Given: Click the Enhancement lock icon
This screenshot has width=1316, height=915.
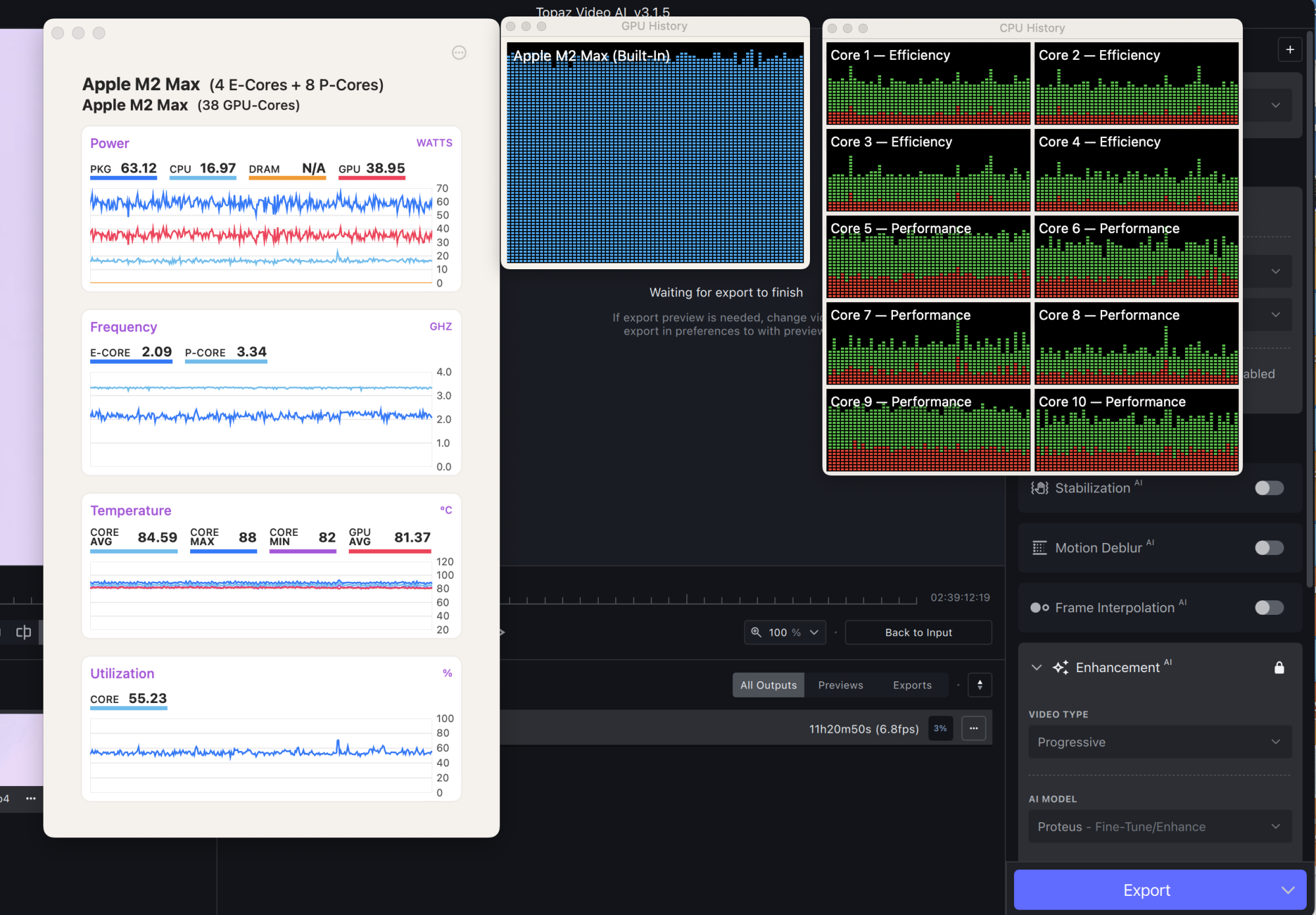Looking at the screenshot, I should pyautogui.click(x=1279, y=667).
